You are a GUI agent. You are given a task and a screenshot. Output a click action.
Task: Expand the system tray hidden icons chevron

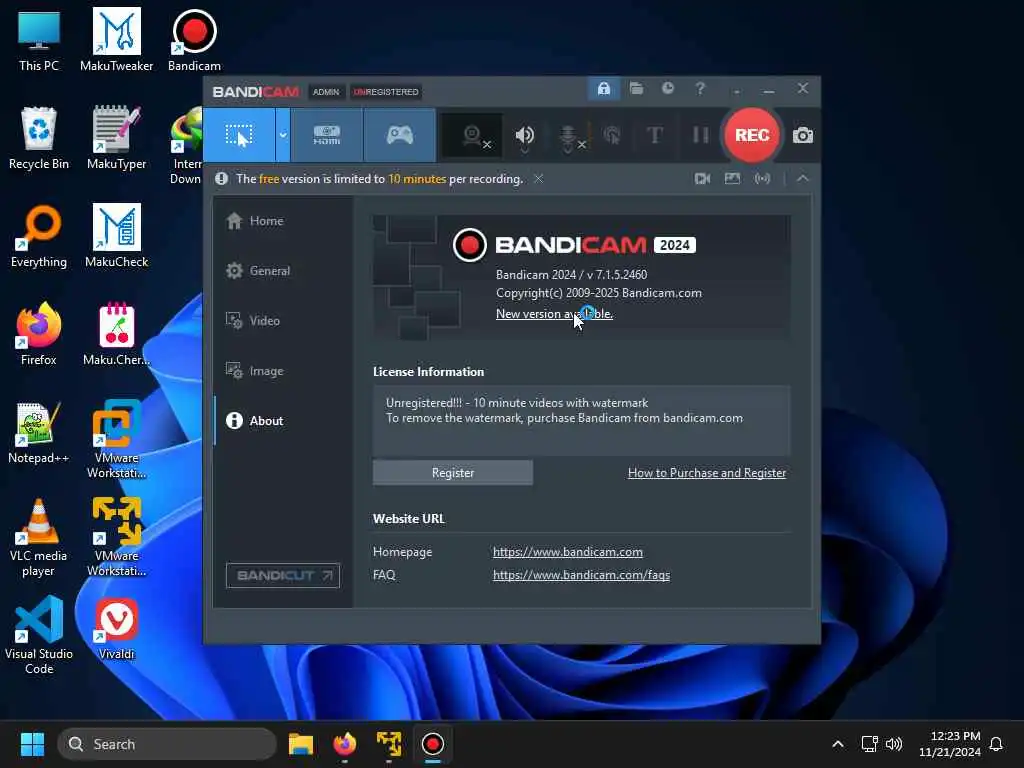coord(837,744)
